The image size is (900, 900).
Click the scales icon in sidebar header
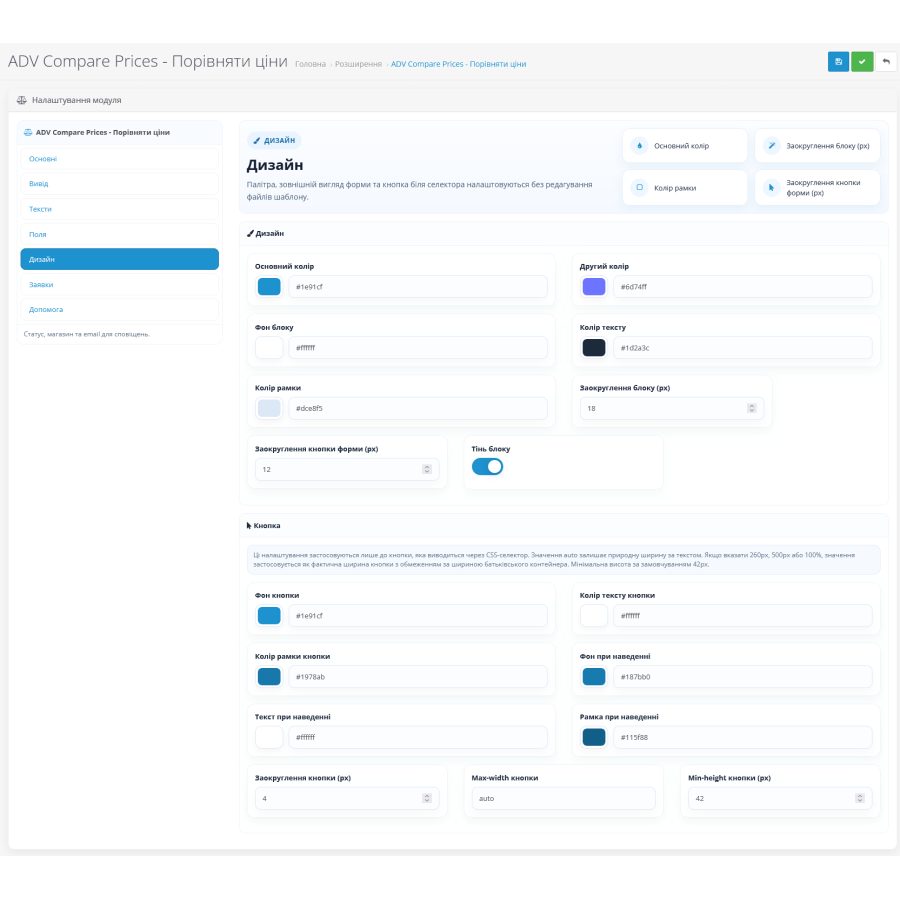tap(28, 132)
